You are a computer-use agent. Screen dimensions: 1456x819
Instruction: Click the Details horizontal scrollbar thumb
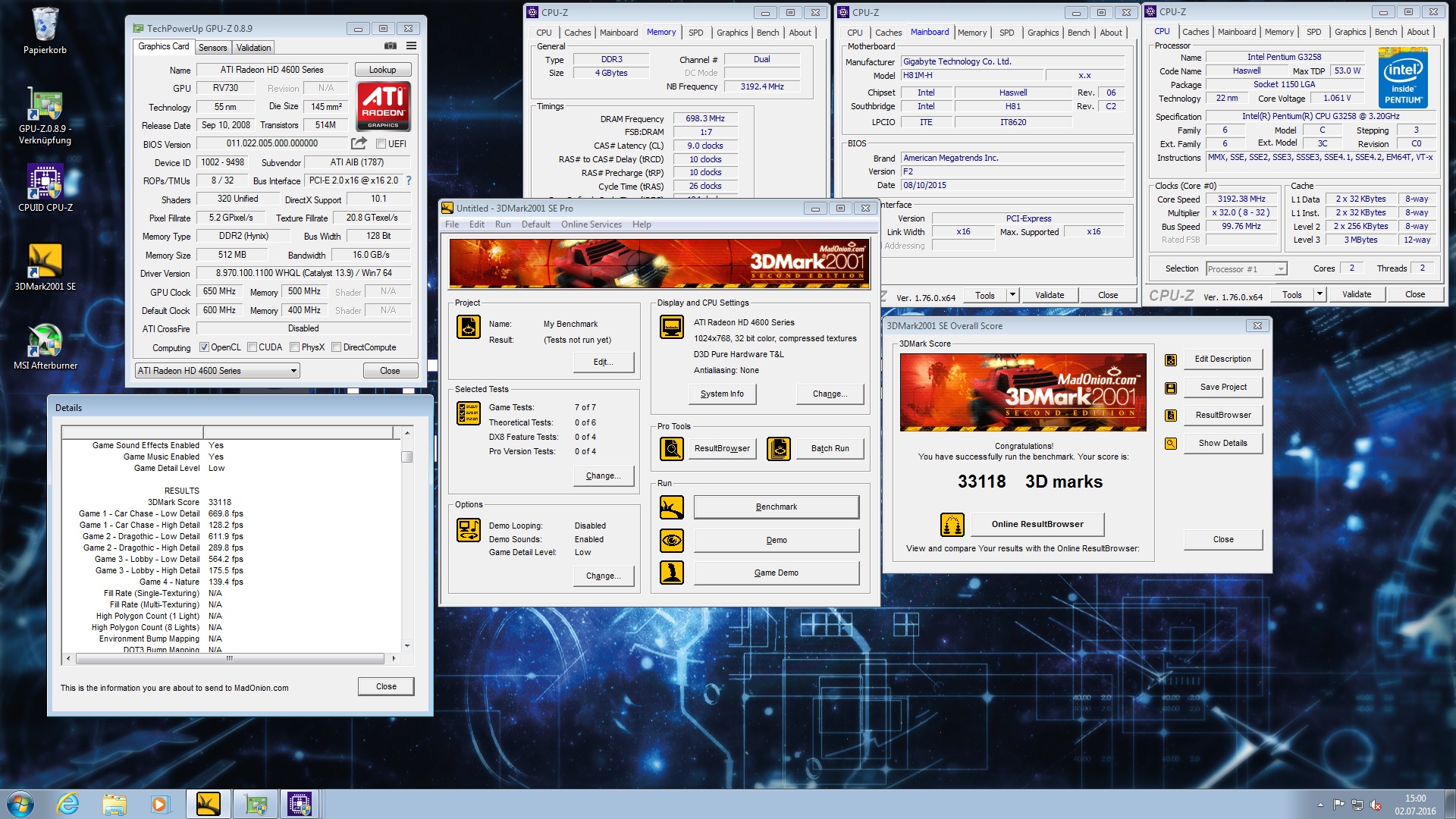pos(229,658)
